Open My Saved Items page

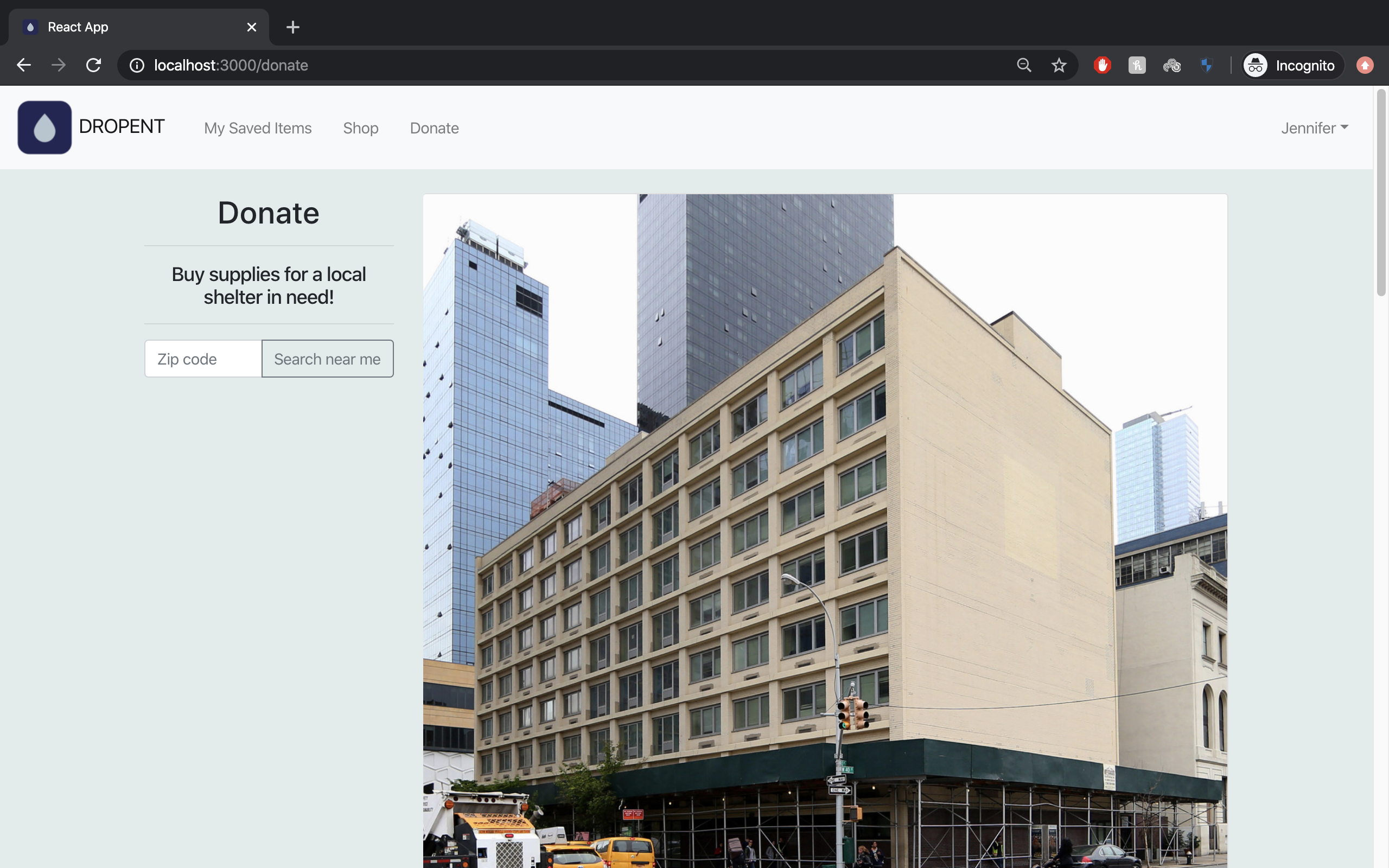click(x=258, y=128)
